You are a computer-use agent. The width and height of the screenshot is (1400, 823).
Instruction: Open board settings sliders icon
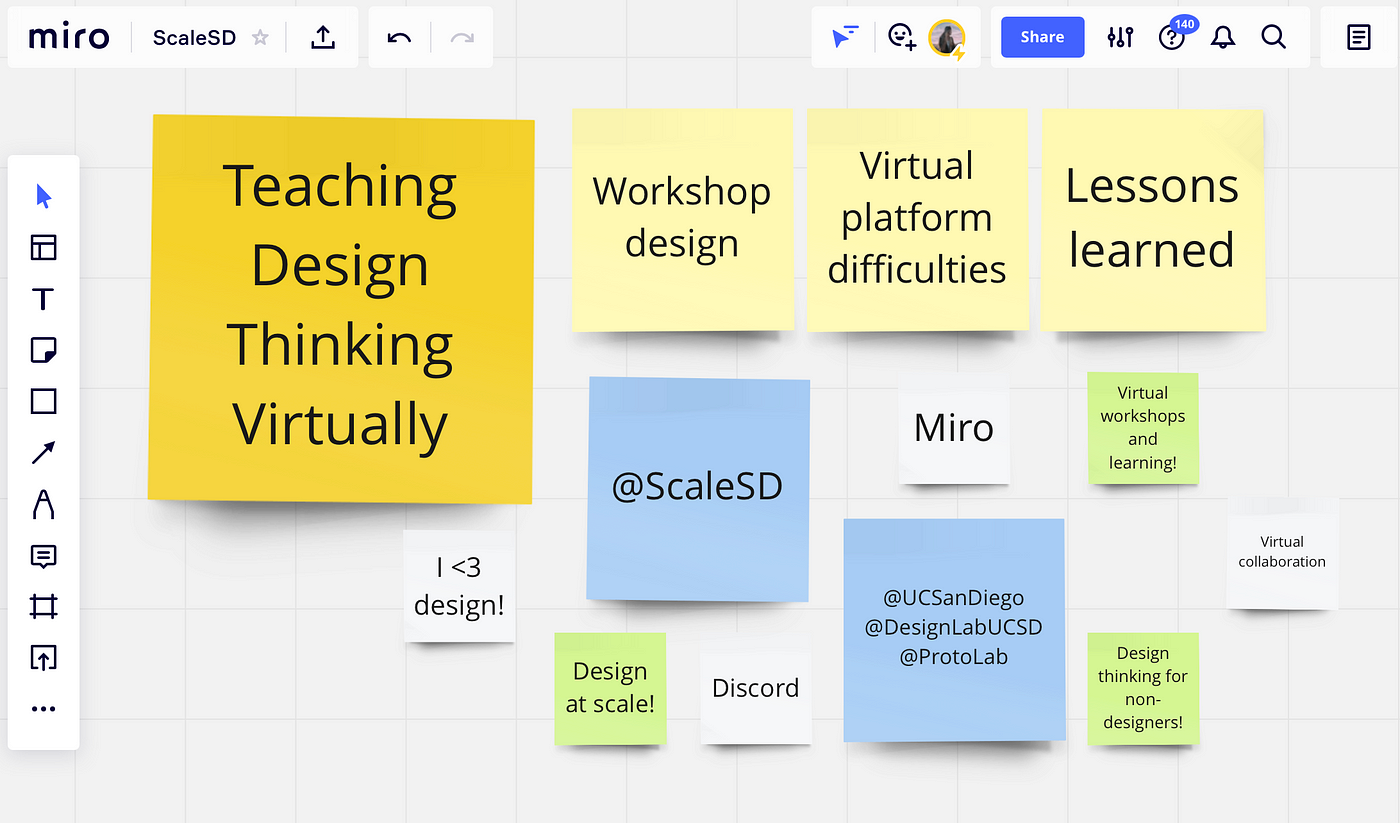click(x=1120, y=38)
